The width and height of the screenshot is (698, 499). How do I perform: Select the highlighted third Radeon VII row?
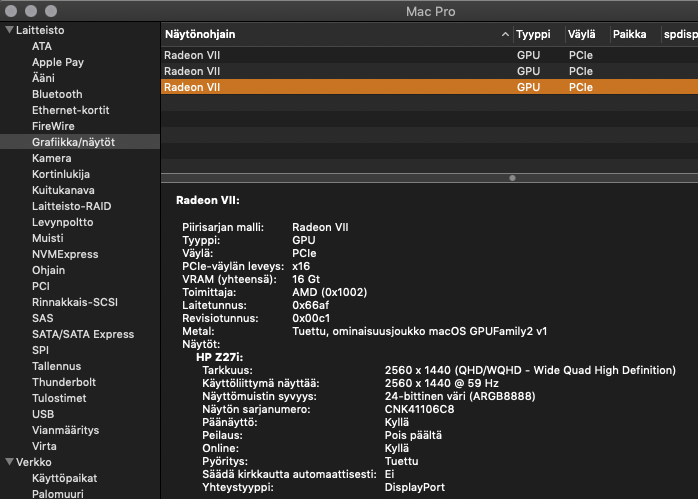tap(429, 87)
